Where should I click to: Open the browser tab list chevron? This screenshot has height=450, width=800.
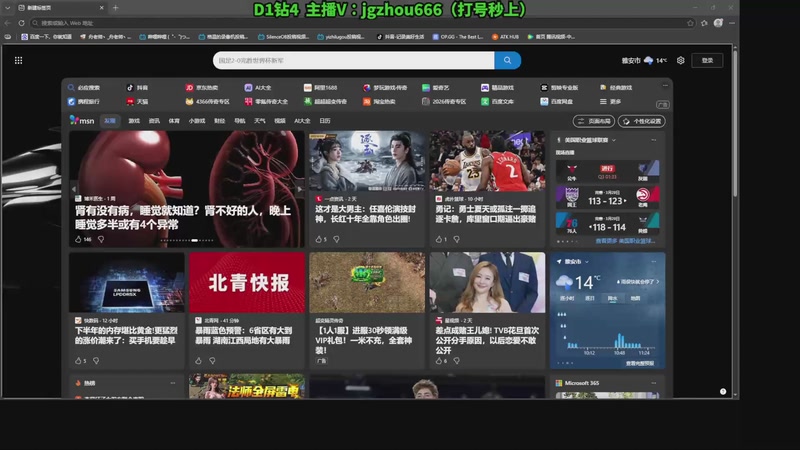7,8
